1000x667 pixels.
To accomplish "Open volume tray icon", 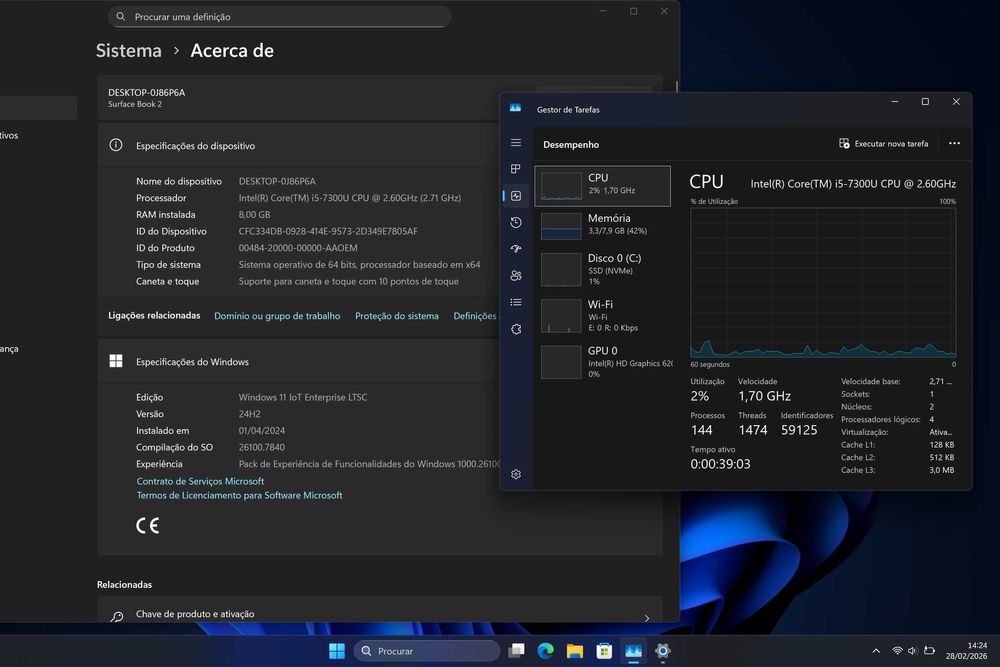I will click(x=913, y=651).
